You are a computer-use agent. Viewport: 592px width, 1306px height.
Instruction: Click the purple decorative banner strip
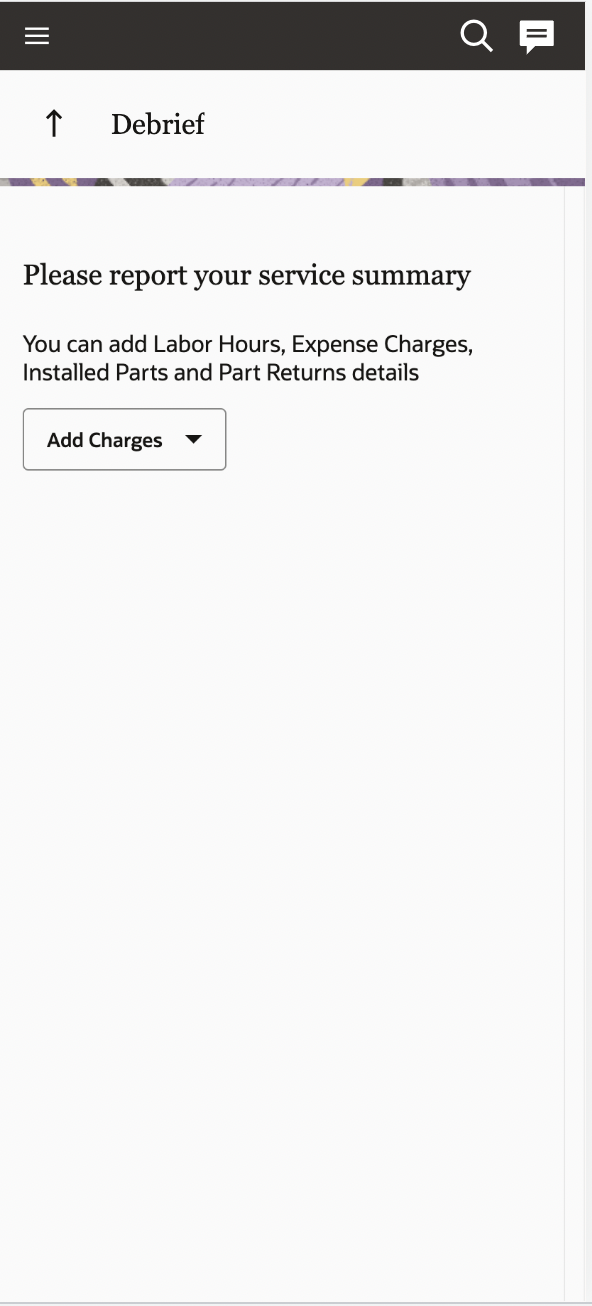pyautogui.click(x=292, y=182)
